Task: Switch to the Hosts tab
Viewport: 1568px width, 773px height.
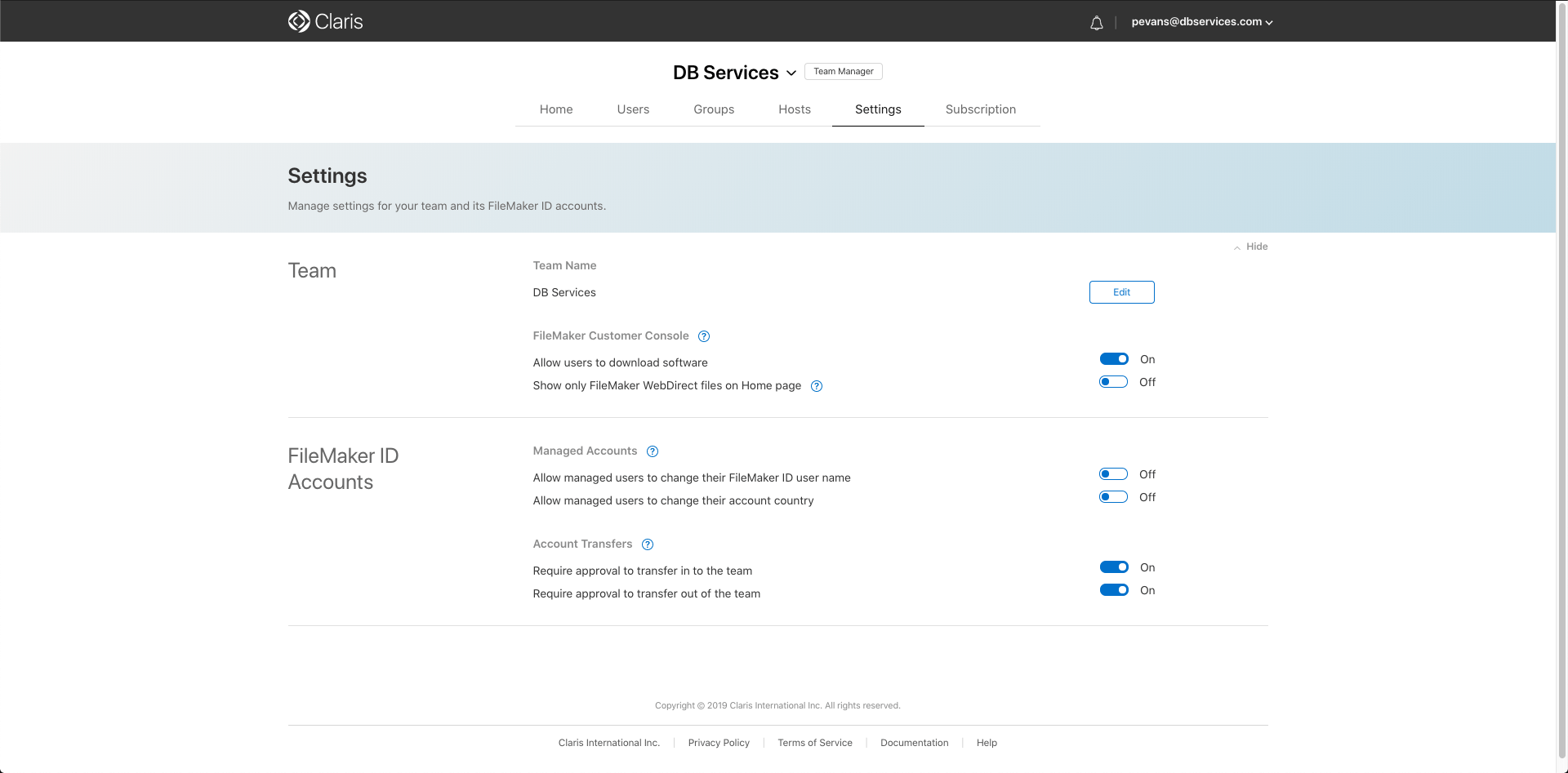Action: [x=795, y=109]
